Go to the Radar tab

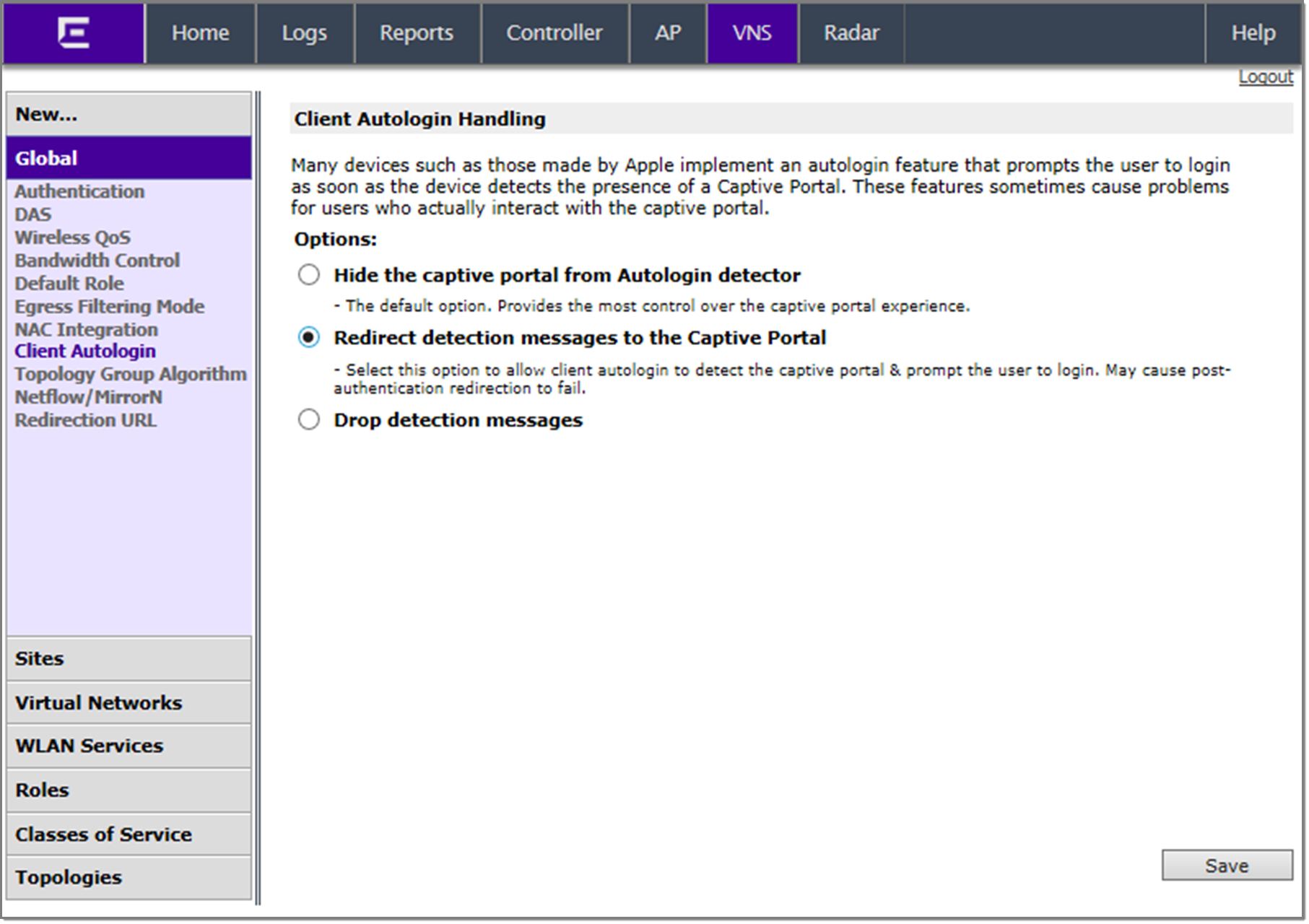point(851,33)
